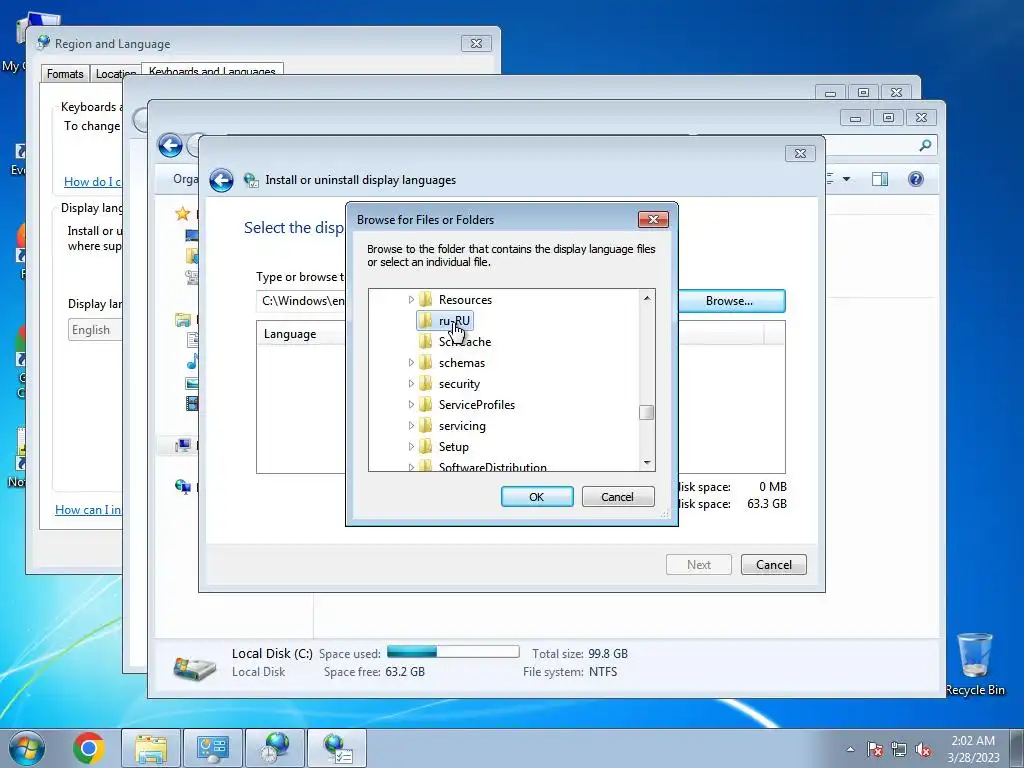Click Favorites star icon in Explorer sidebar

coord(182,214)
